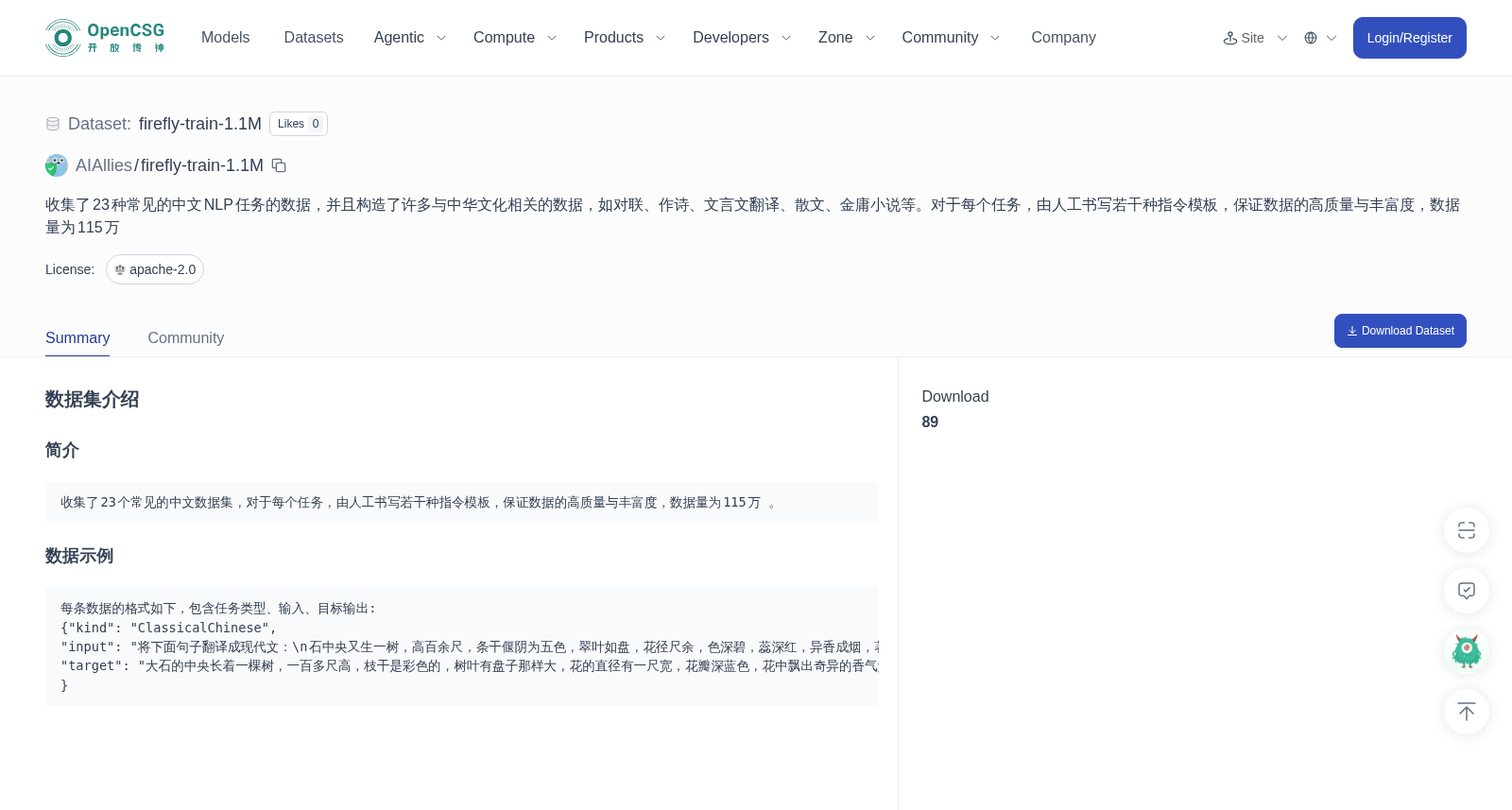Expand the Community menu in the navbar
The height and width of the screenshot is (810, 1512).
(x=951, y=38)
